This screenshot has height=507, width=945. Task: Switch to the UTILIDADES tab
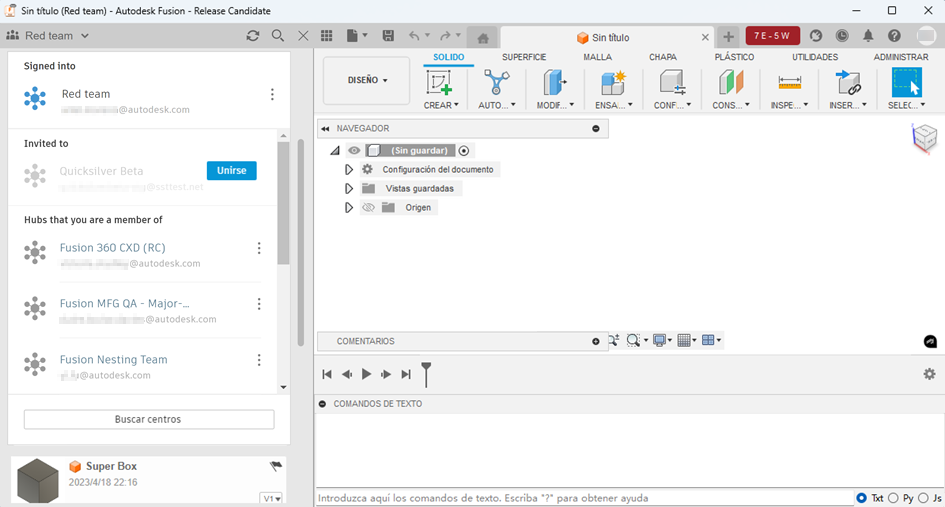click(x=815, y=57)
